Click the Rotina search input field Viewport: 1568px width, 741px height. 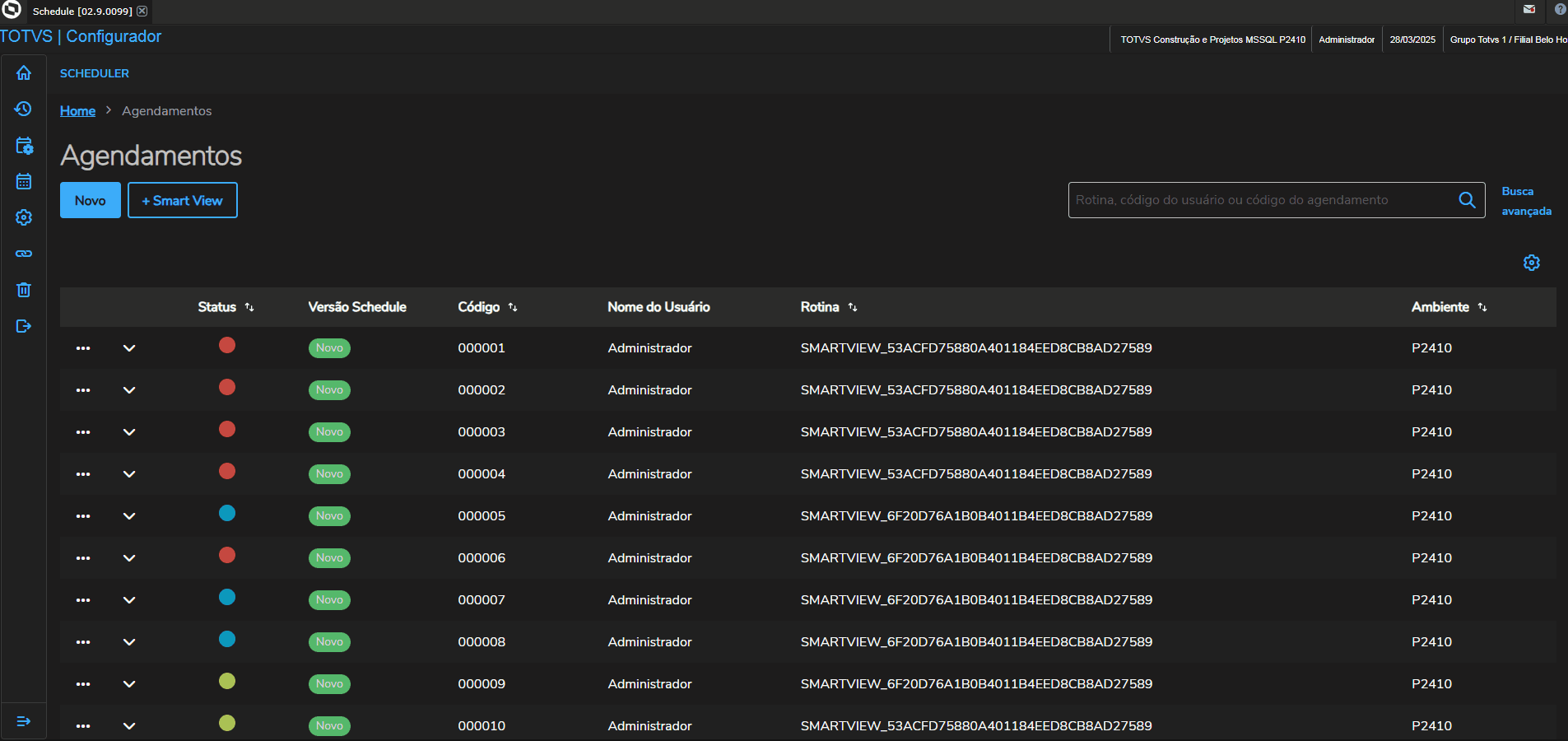(x=1259, y=200)
